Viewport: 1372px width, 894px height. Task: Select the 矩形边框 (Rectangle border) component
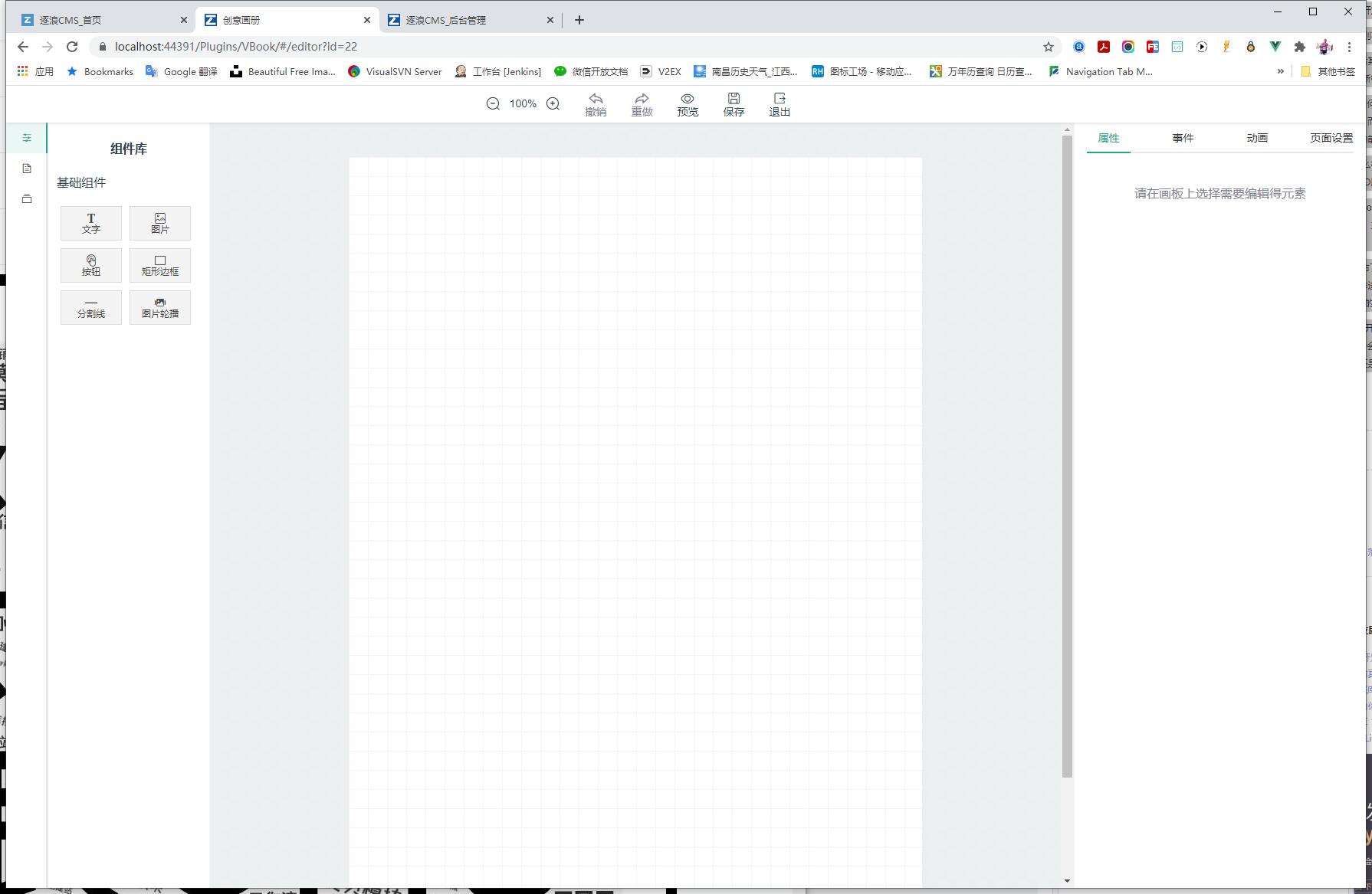tap(159, 265)
